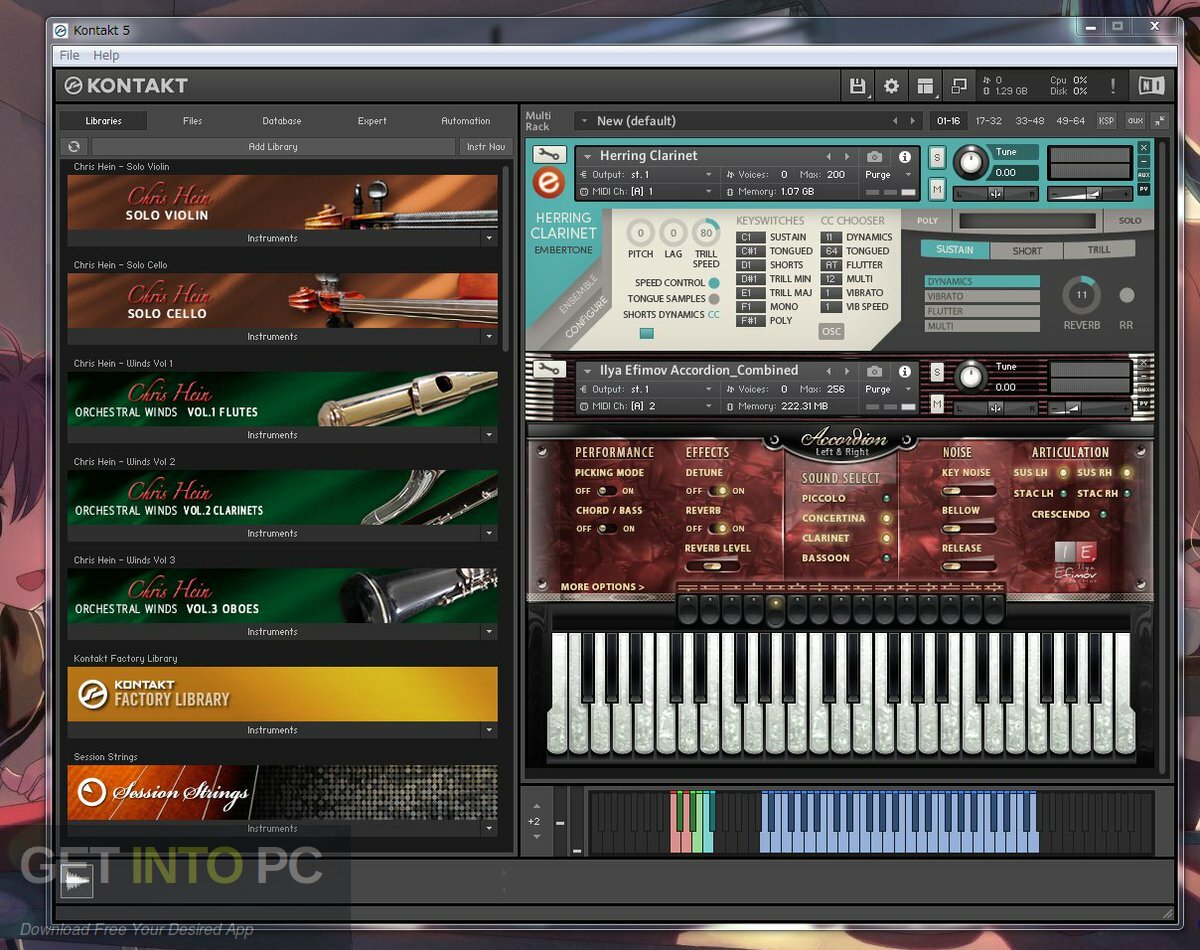The height and width of the screenshot is (950, 1200).
Task: Show Accordion instrument info icon
Action: coord(904,370)
